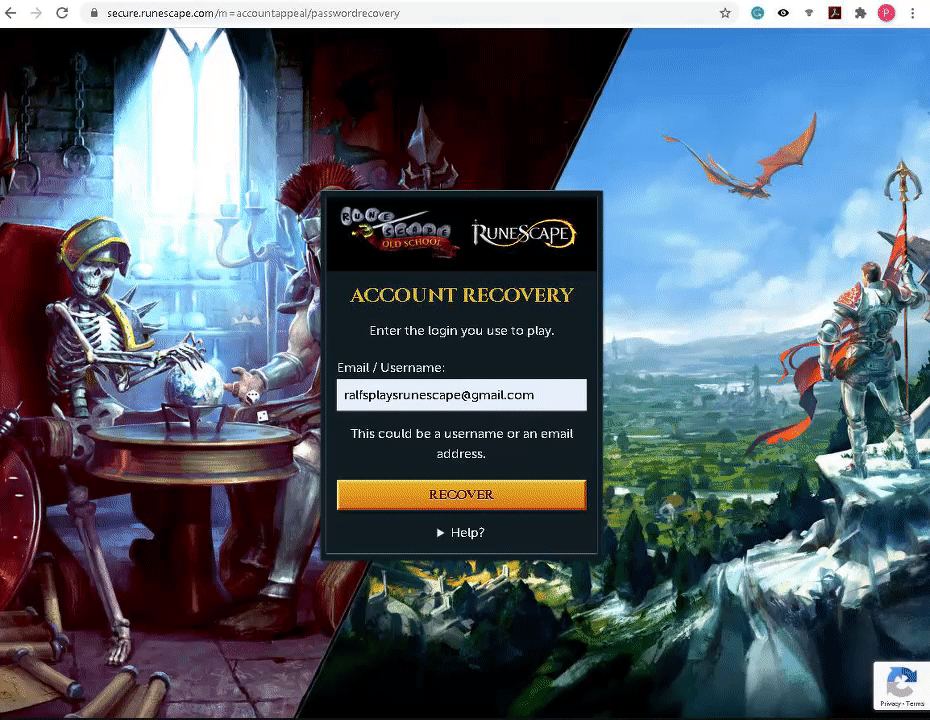The image size is (930, 720).
Task: Open the Adobe Acrobat extension
Action: point(835,13)
